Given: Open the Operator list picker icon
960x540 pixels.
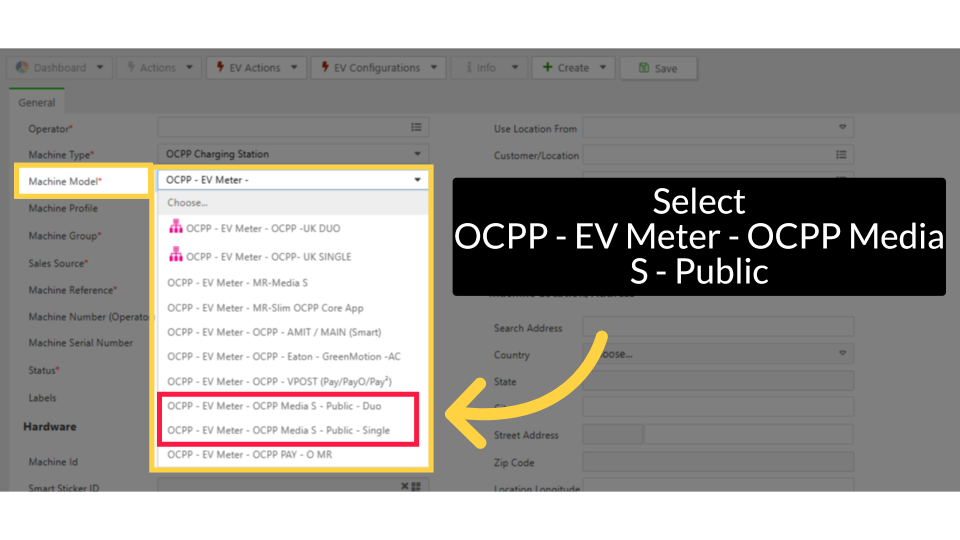Looking at the screenshot, I should (x=416, y=127).
